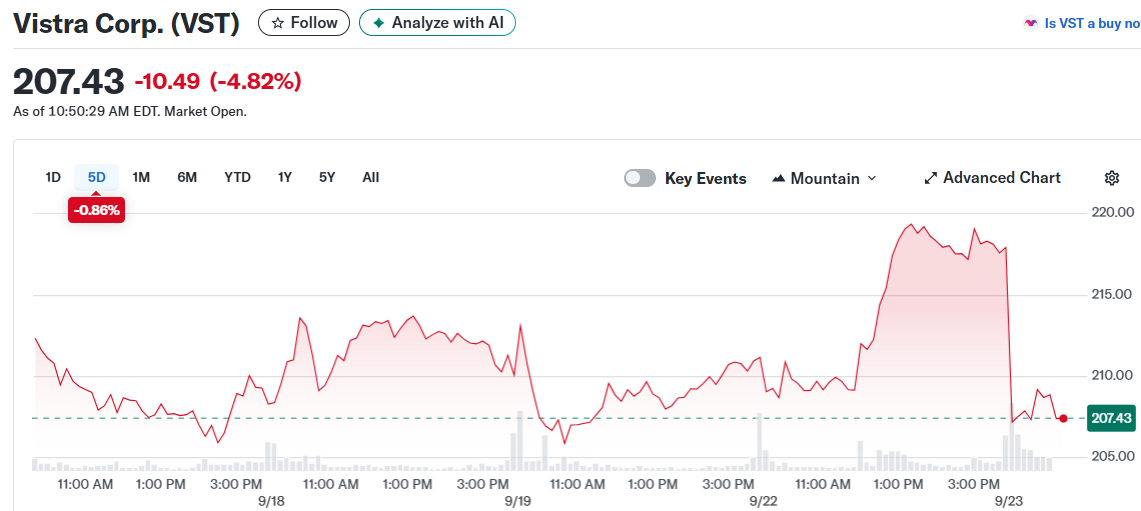The image size is (1141, 511).
Task: Click the Mountain chart type icon
Action: pyautogui.click(x=779, y=178)
